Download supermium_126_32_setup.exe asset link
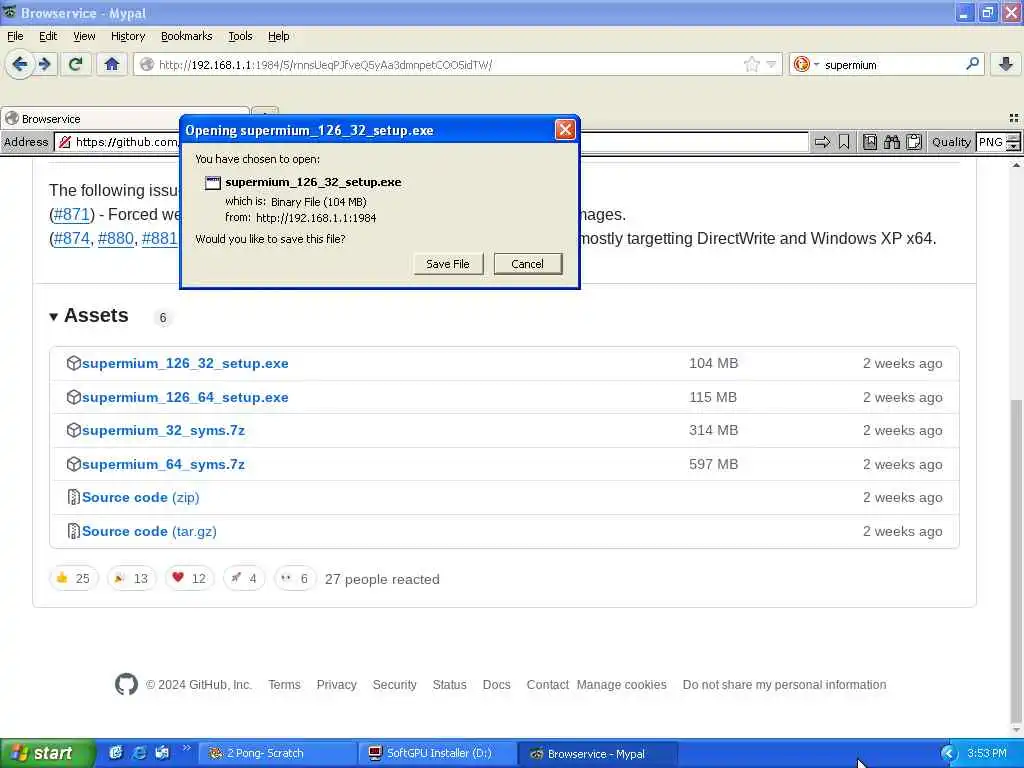 [185, 363]
